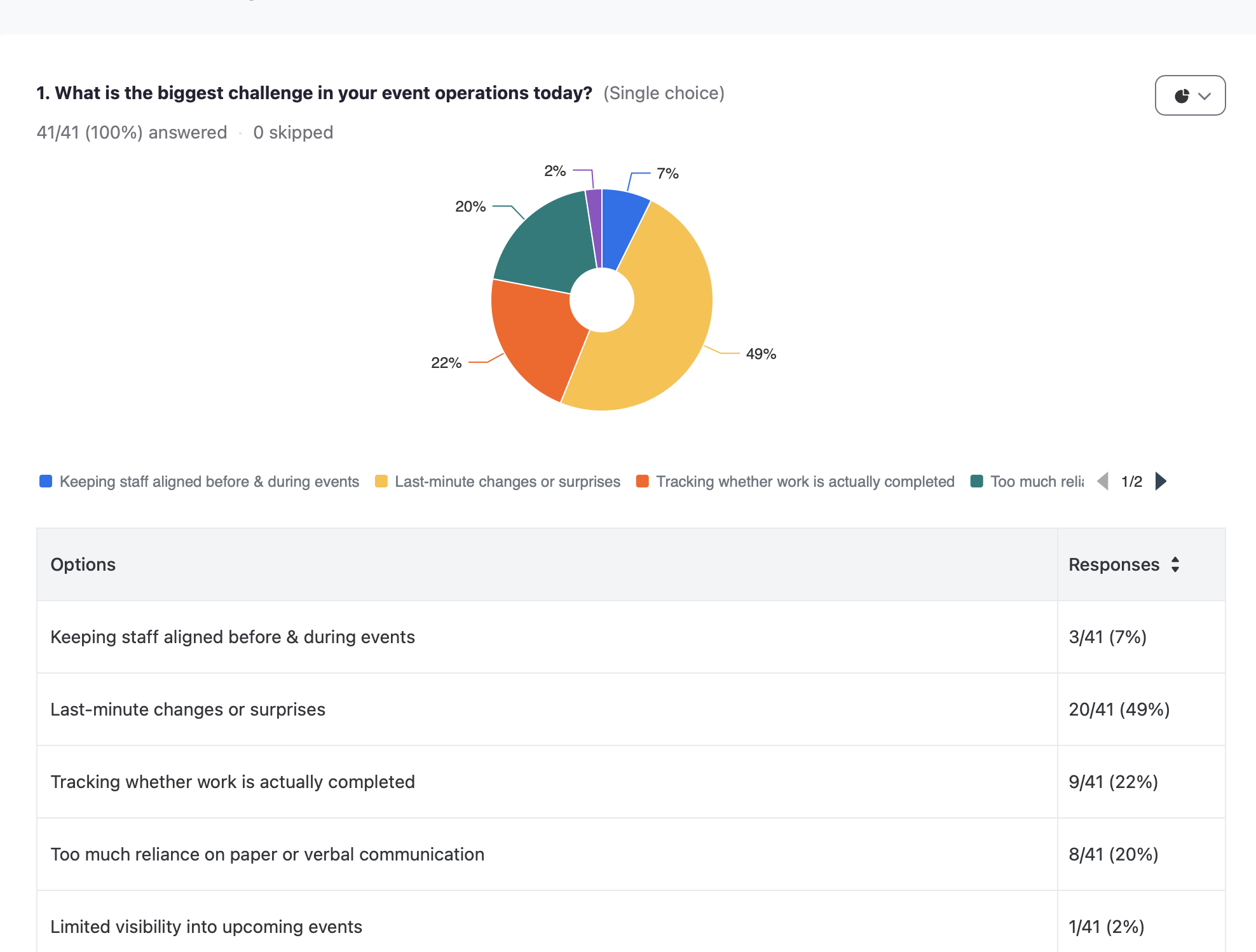Click the pie chart icon in the chart selector
1256x952 pixels.
point(1181,95)
